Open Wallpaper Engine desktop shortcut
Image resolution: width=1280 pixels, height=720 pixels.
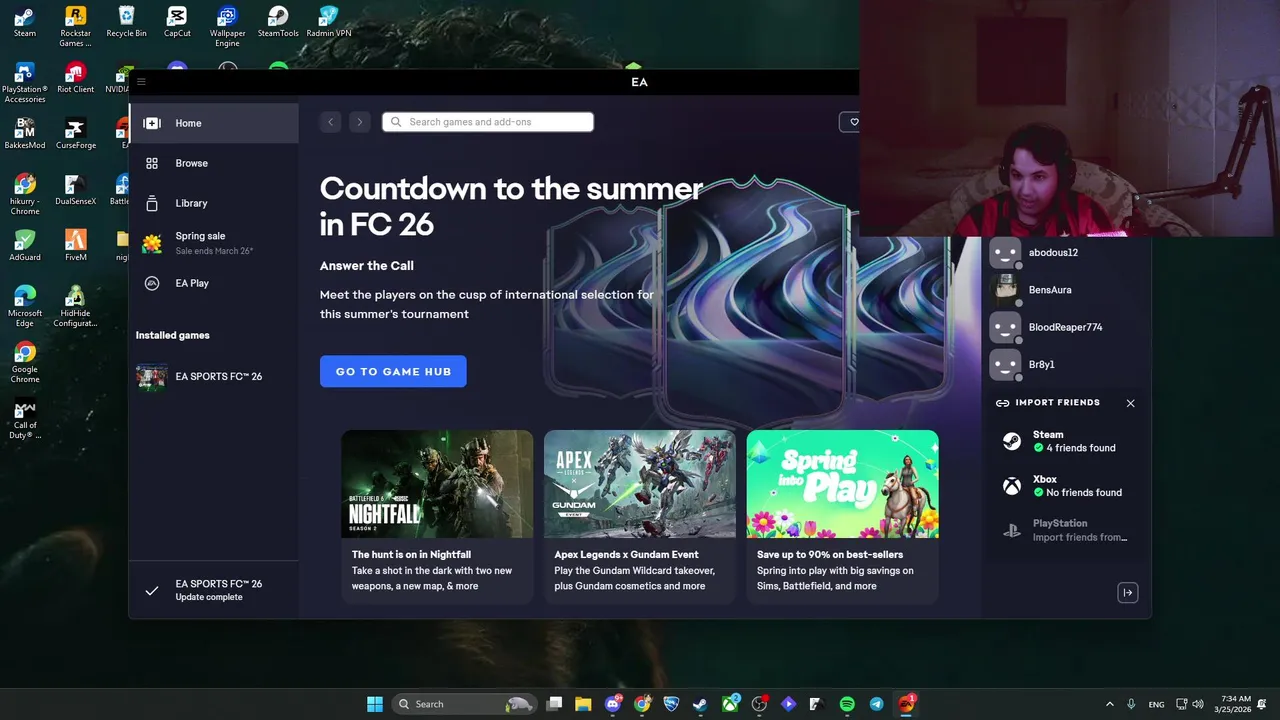227,26
